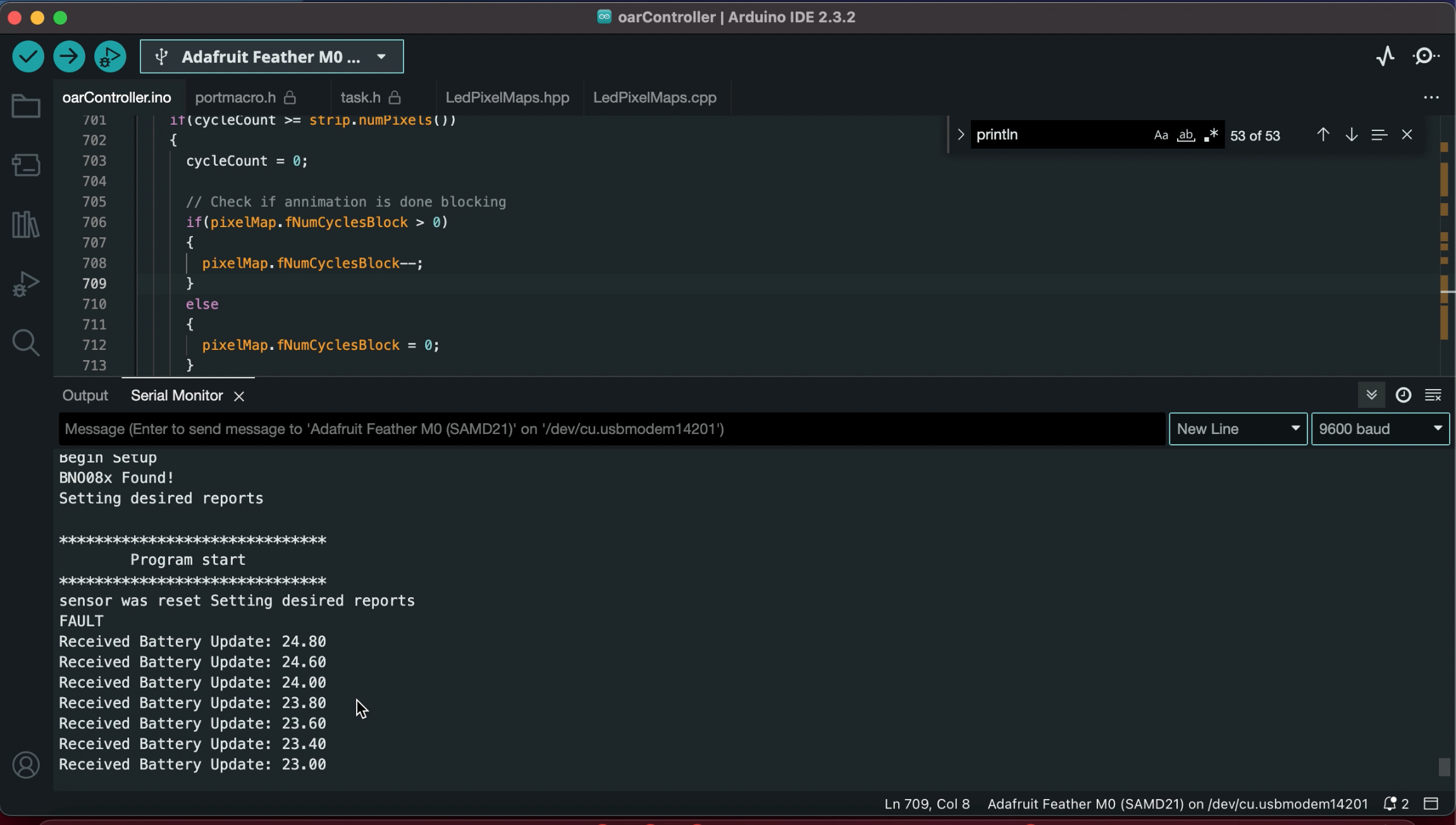Open the 9600 baud rate dropdown
The height and width of the screenshot is (825, 1456).
[x=1381, y=429]
